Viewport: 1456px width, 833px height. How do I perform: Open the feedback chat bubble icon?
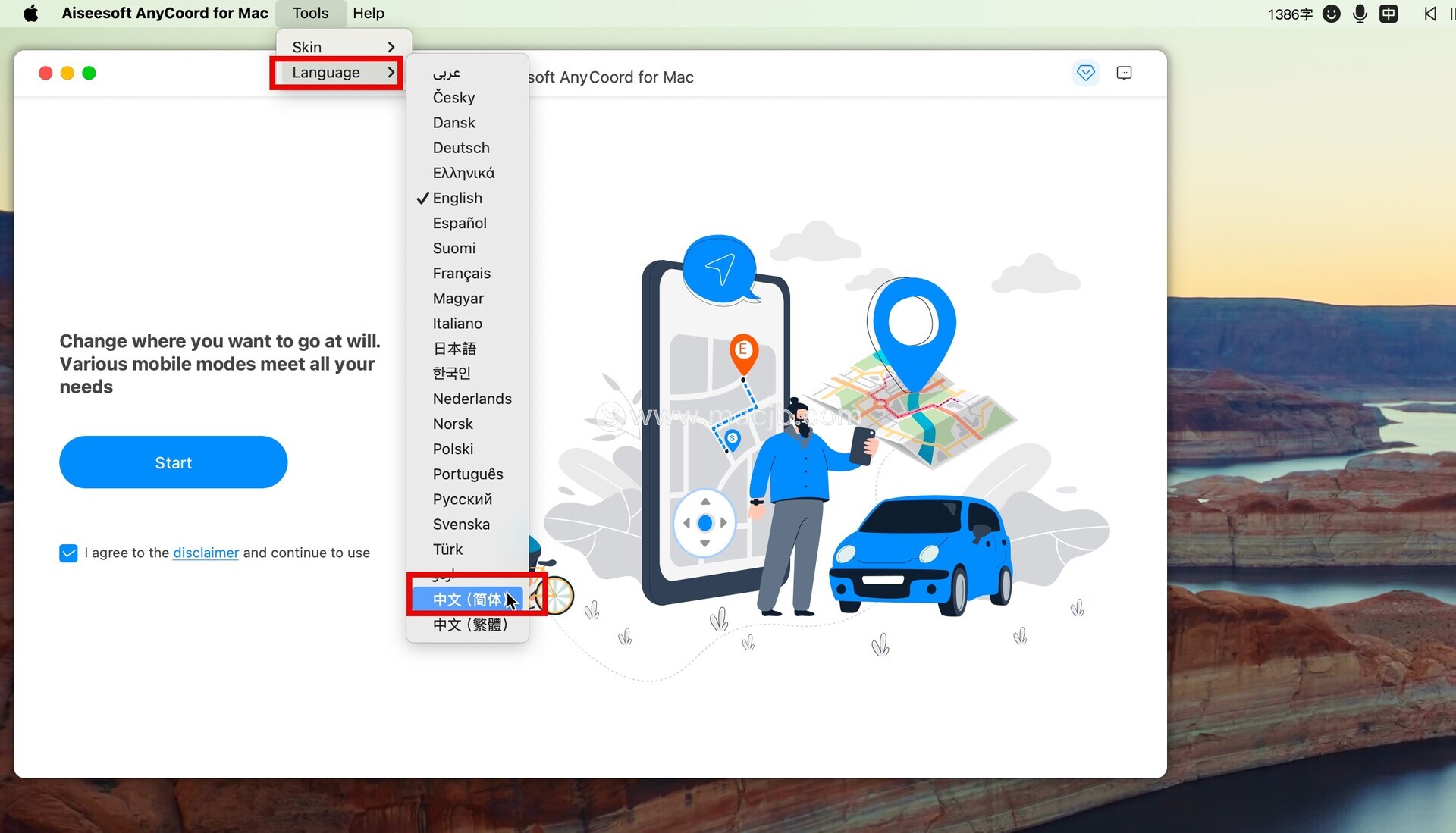tap(1124, 73)
